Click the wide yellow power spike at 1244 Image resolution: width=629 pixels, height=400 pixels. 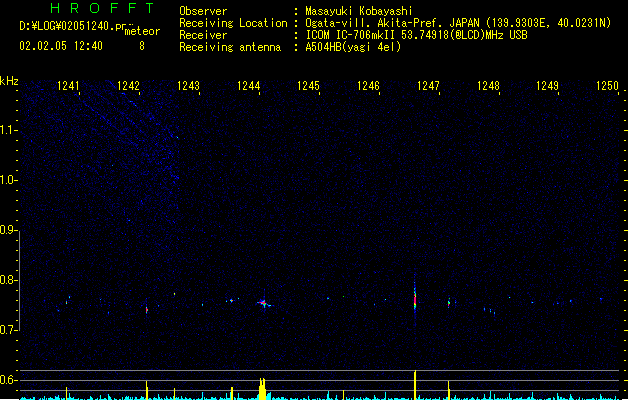pyautogui.click(x=262, y=389)
